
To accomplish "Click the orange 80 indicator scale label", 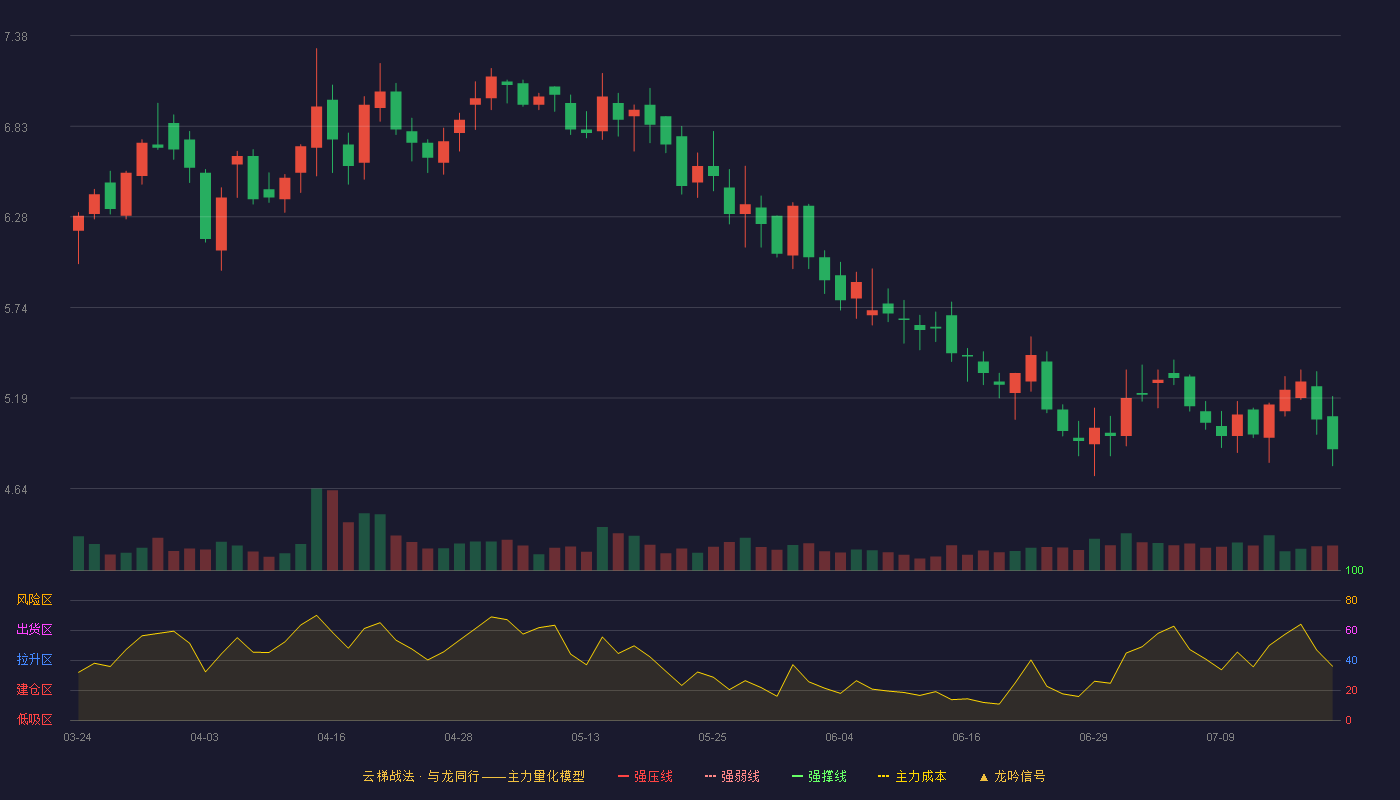I will coord(1351,601).
